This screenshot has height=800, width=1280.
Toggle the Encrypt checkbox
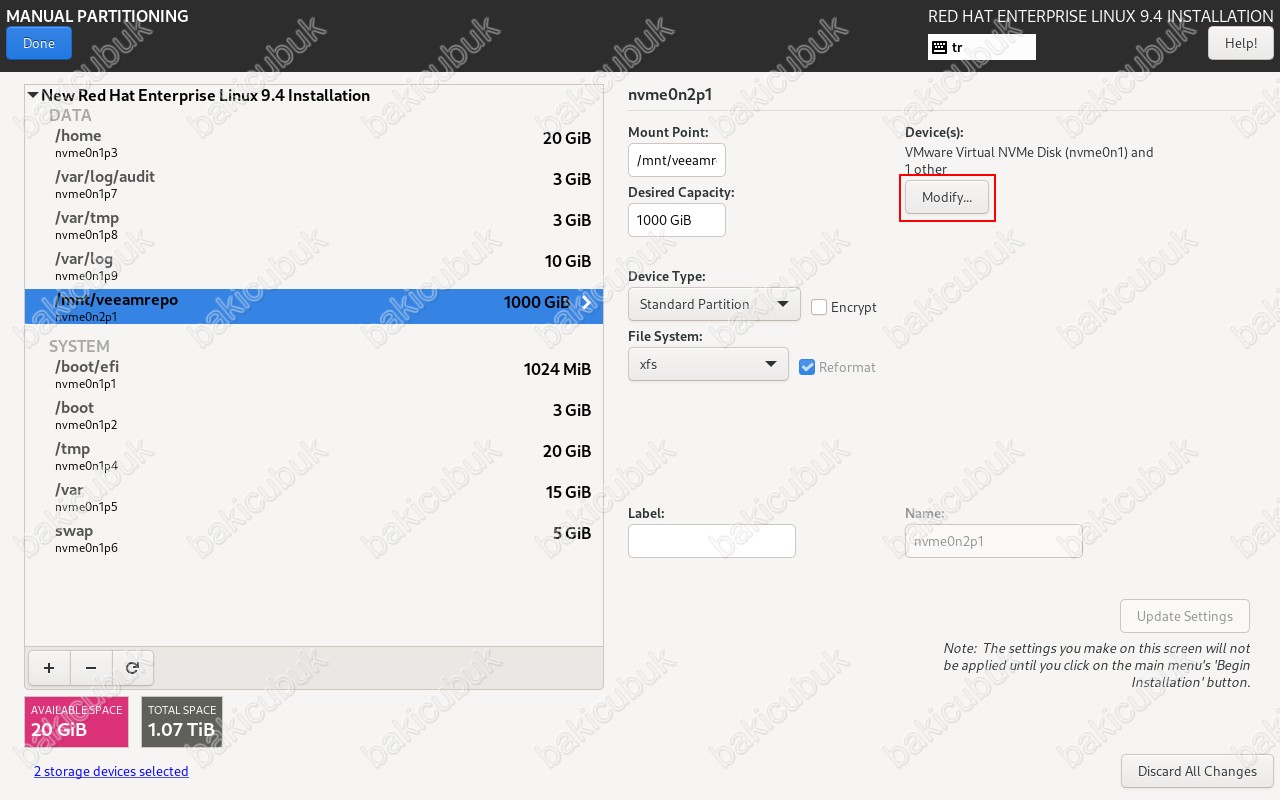click(819, 307)
